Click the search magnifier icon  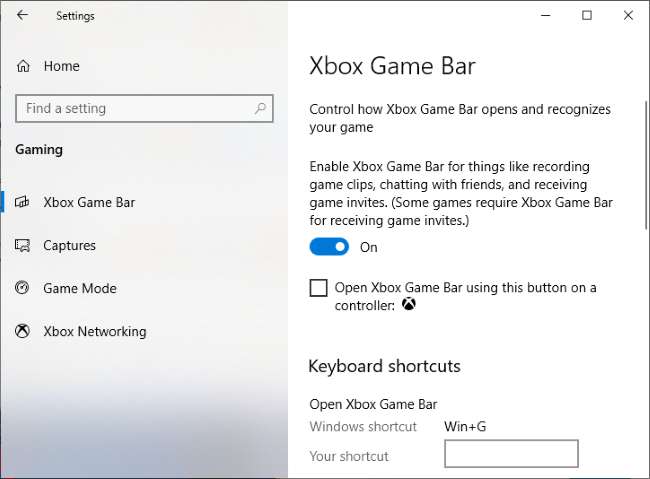pos(260,108)
